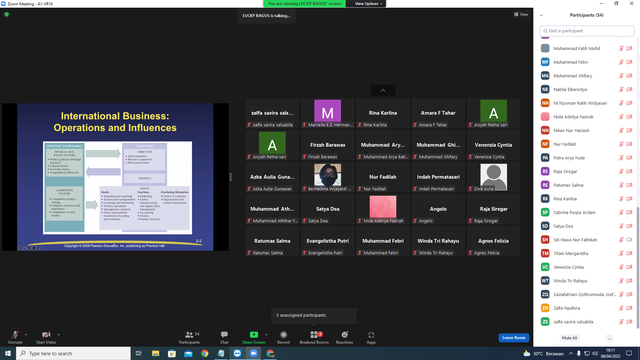The width and height of the screenshot is (640, 360).
Task: Click Mute All in participants panel
Action: (569, 338)
